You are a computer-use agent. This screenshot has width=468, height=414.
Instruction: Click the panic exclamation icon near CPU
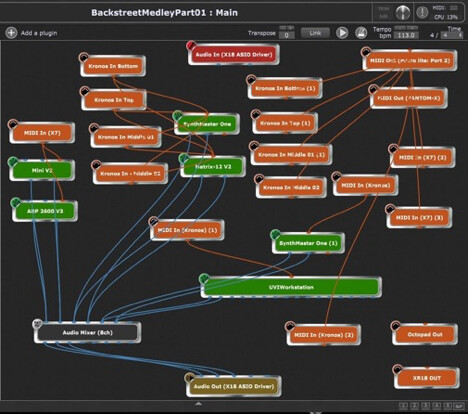(422, 13)
